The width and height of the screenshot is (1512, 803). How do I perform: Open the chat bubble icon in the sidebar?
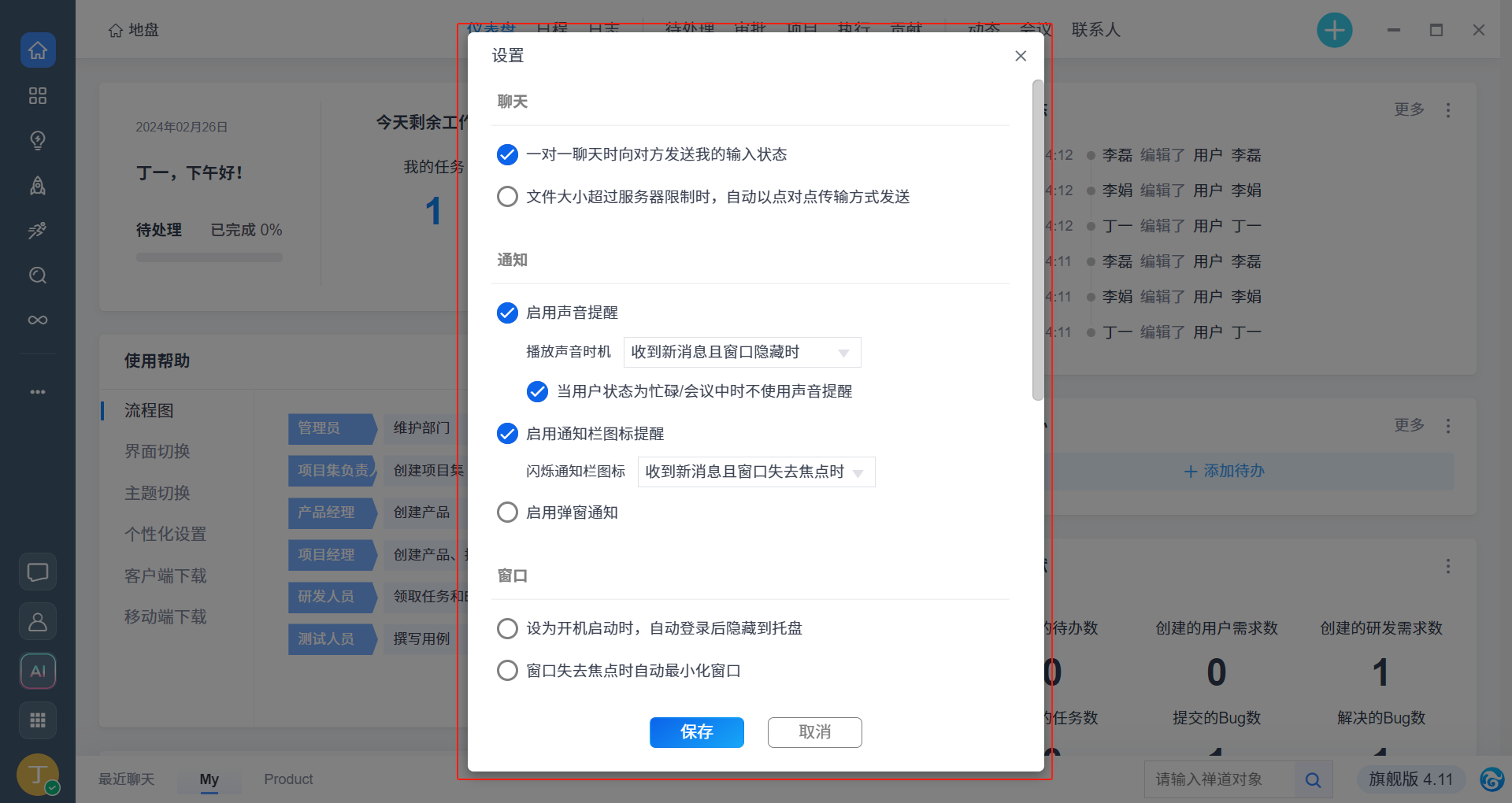[x=38, y=572]
